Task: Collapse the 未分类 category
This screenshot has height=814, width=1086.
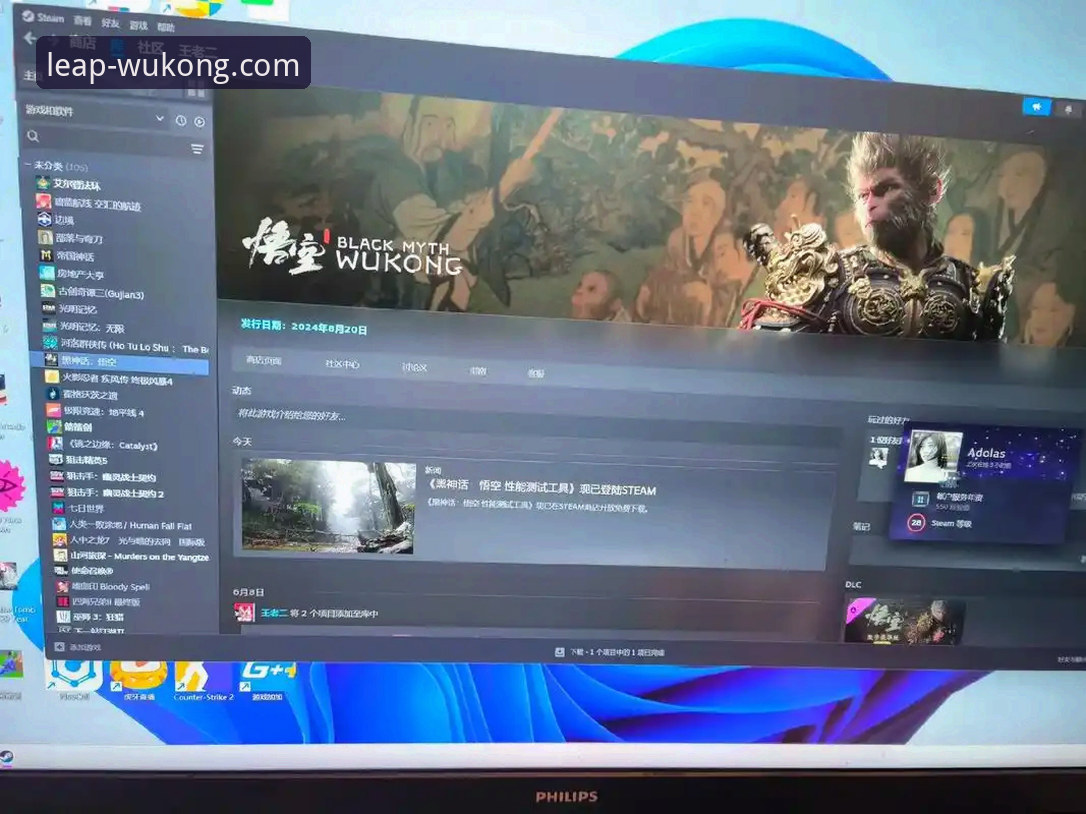Action: pos(28,165)
